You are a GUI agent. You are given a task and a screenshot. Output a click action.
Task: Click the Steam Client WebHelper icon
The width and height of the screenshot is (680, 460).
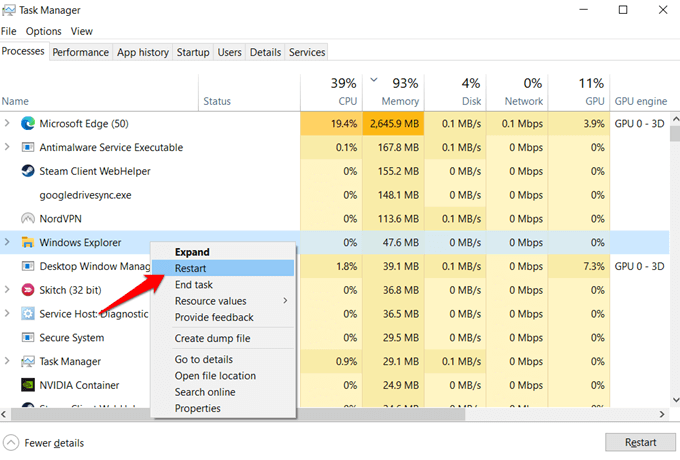28,171
